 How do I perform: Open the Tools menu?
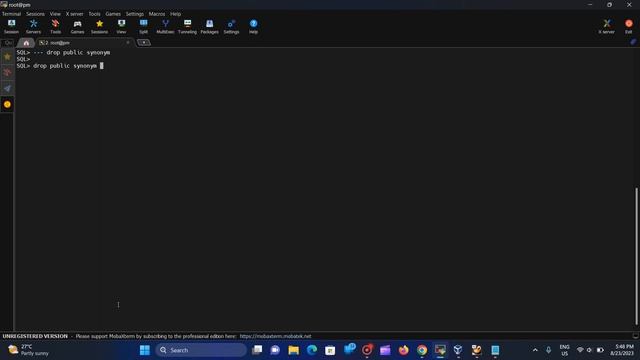tap(94, 14)
